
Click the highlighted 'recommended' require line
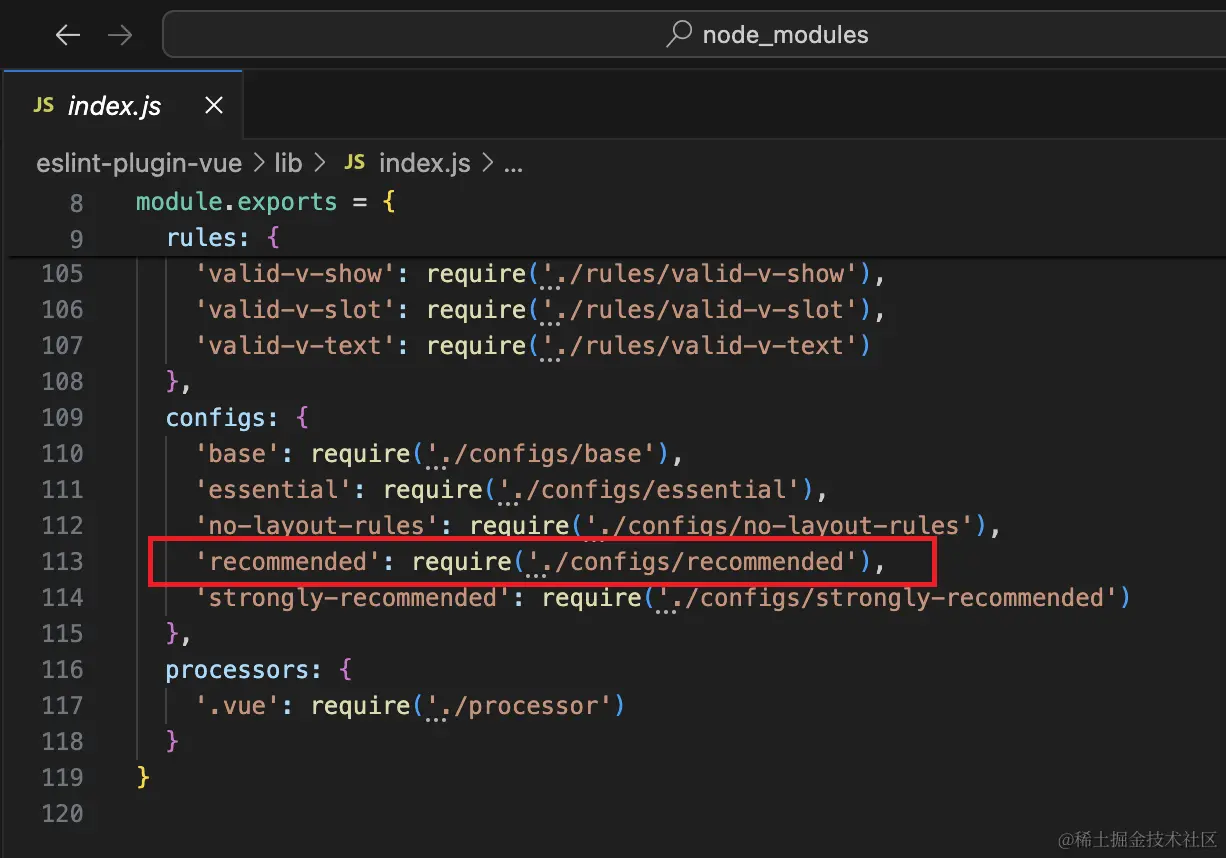click(x=540, y=561)
